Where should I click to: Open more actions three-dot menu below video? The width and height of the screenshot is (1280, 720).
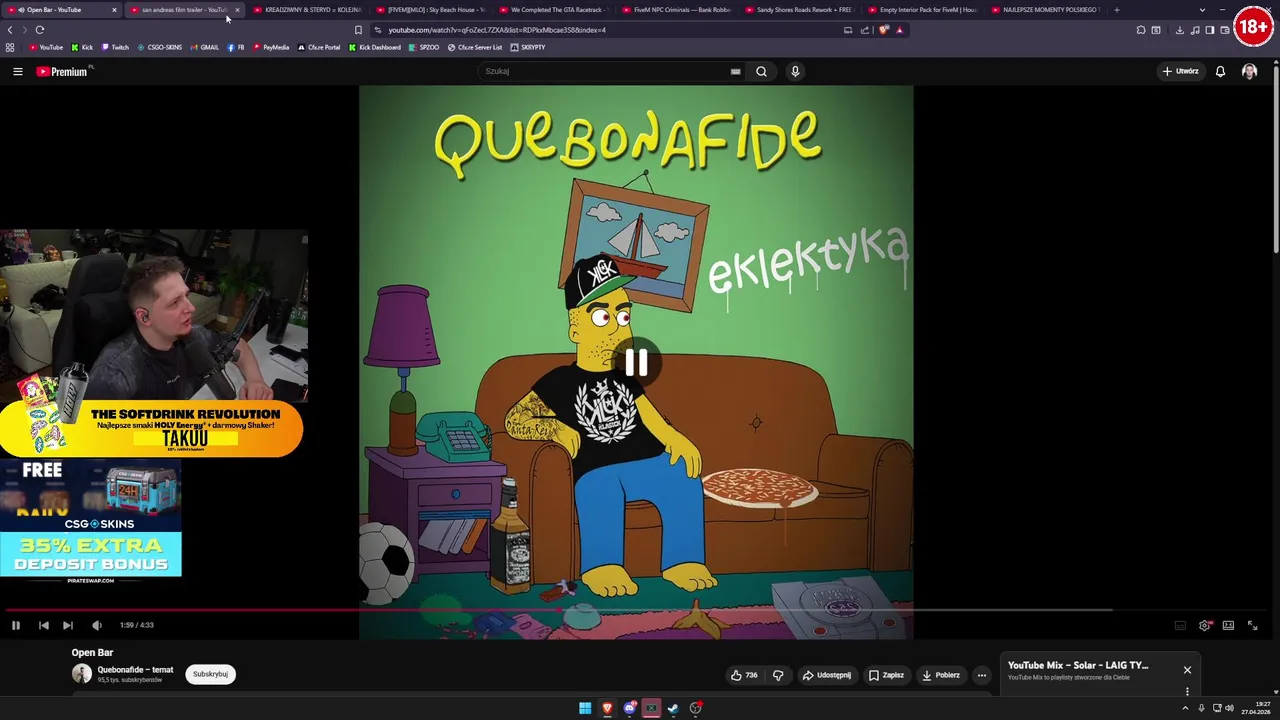click(x=981, y=675)
